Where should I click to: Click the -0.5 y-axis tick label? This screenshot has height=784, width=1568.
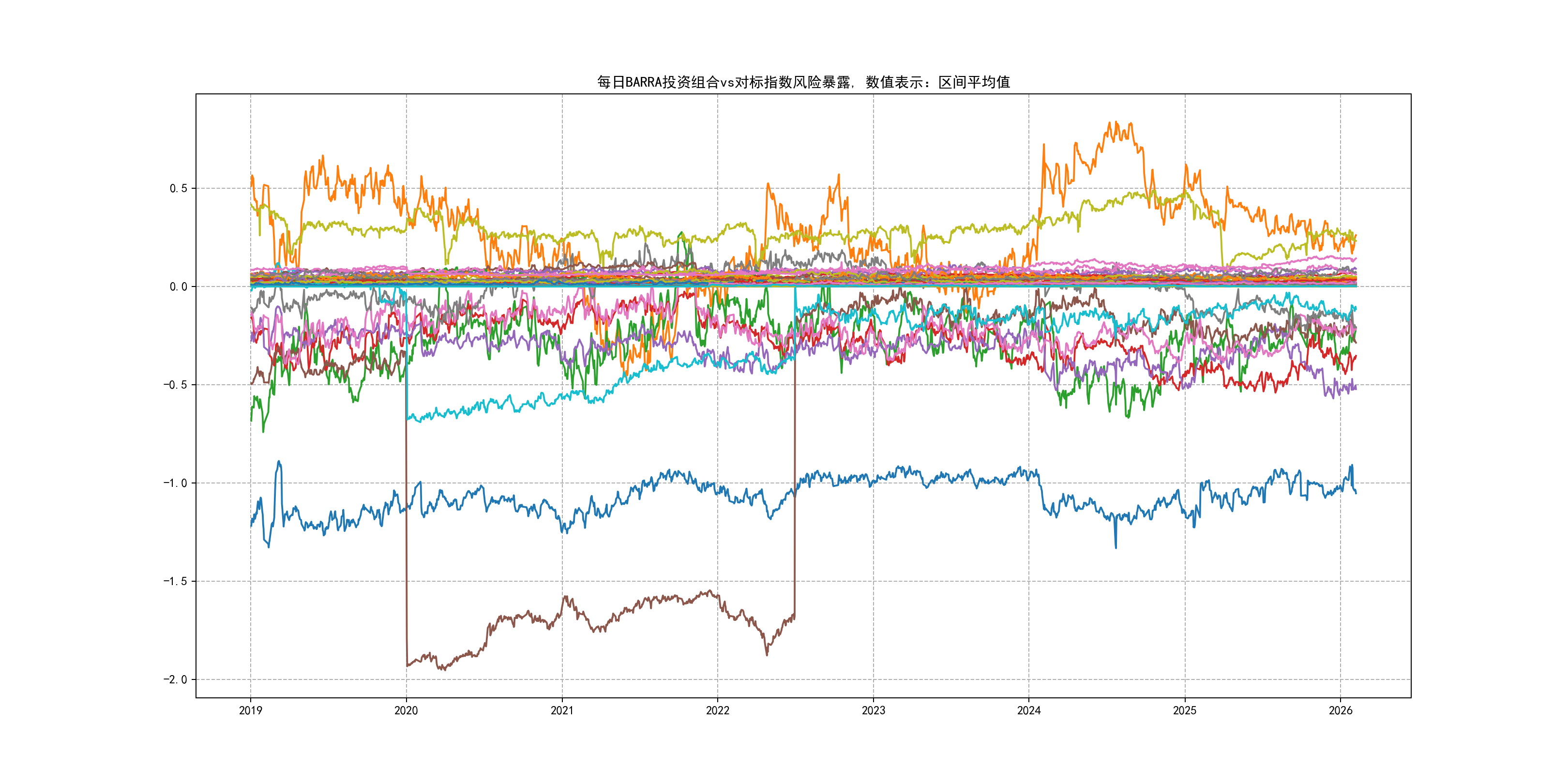coord(175,385)
